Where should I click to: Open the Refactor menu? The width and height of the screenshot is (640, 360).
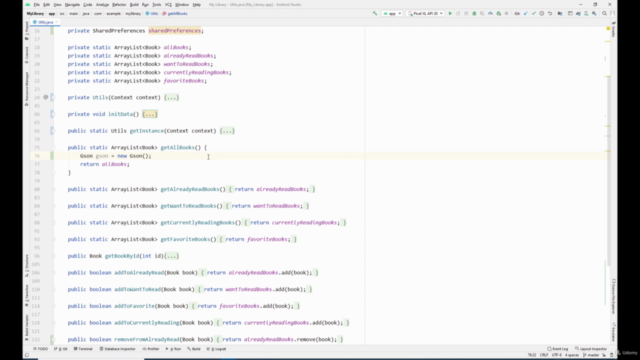tap(119, 4)
